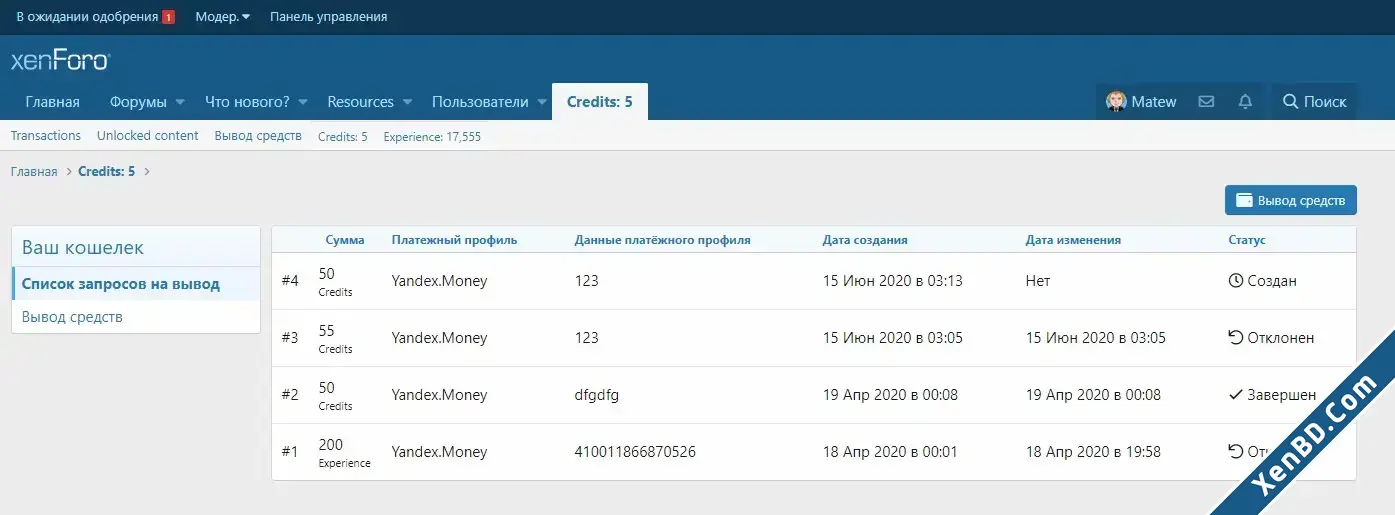Screen dimensions: 1395x515
Task: Select Вывод средств in wallet sidebar
Action: [x=136, y=317]
